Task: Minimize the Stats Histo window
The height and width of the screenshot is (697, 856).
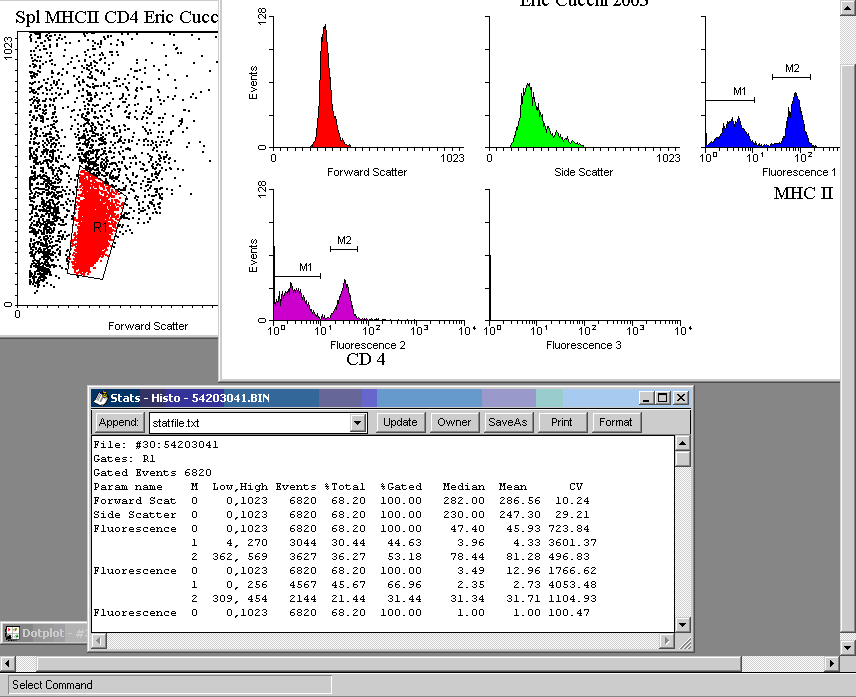Action: point(647,397)
